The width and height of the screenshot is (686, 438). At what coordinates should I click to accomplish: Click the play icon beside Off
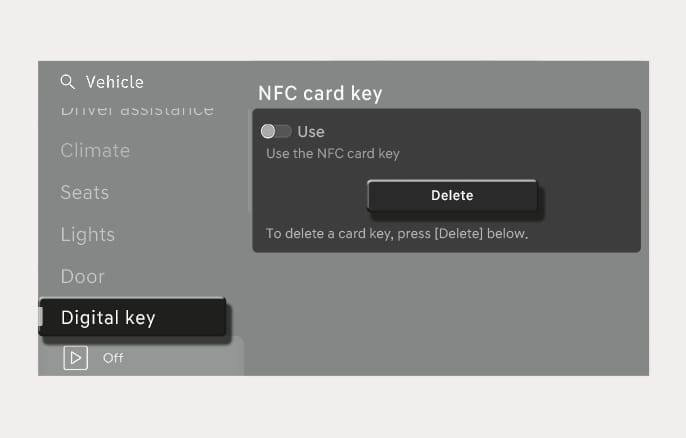tap(75, 358)
